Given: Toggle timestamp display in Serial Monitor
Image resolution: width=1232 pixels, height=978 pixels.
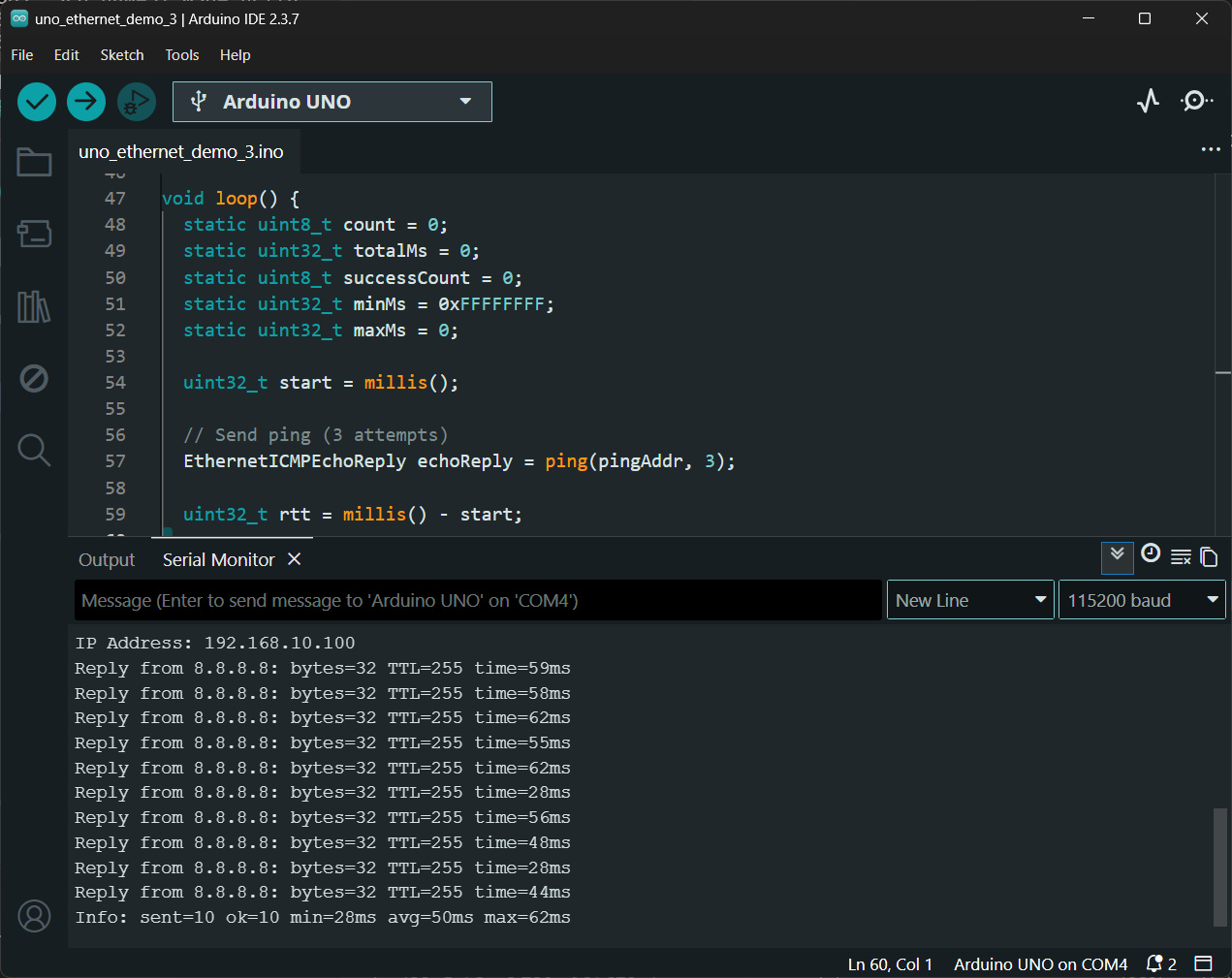Looking at the screenshot, I should (1151, 554).
